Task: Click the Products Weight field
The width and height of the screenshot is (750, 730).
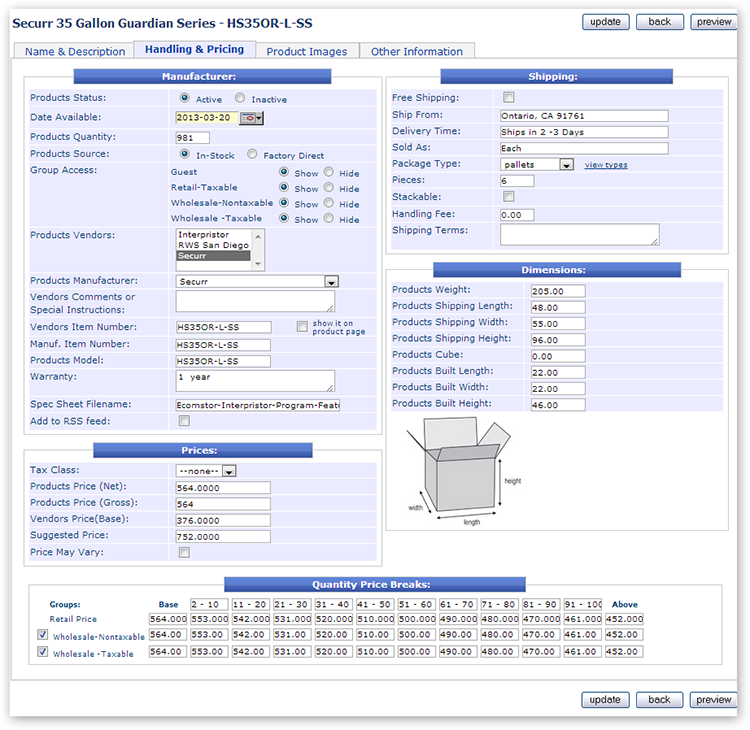Action: [558, 291]
